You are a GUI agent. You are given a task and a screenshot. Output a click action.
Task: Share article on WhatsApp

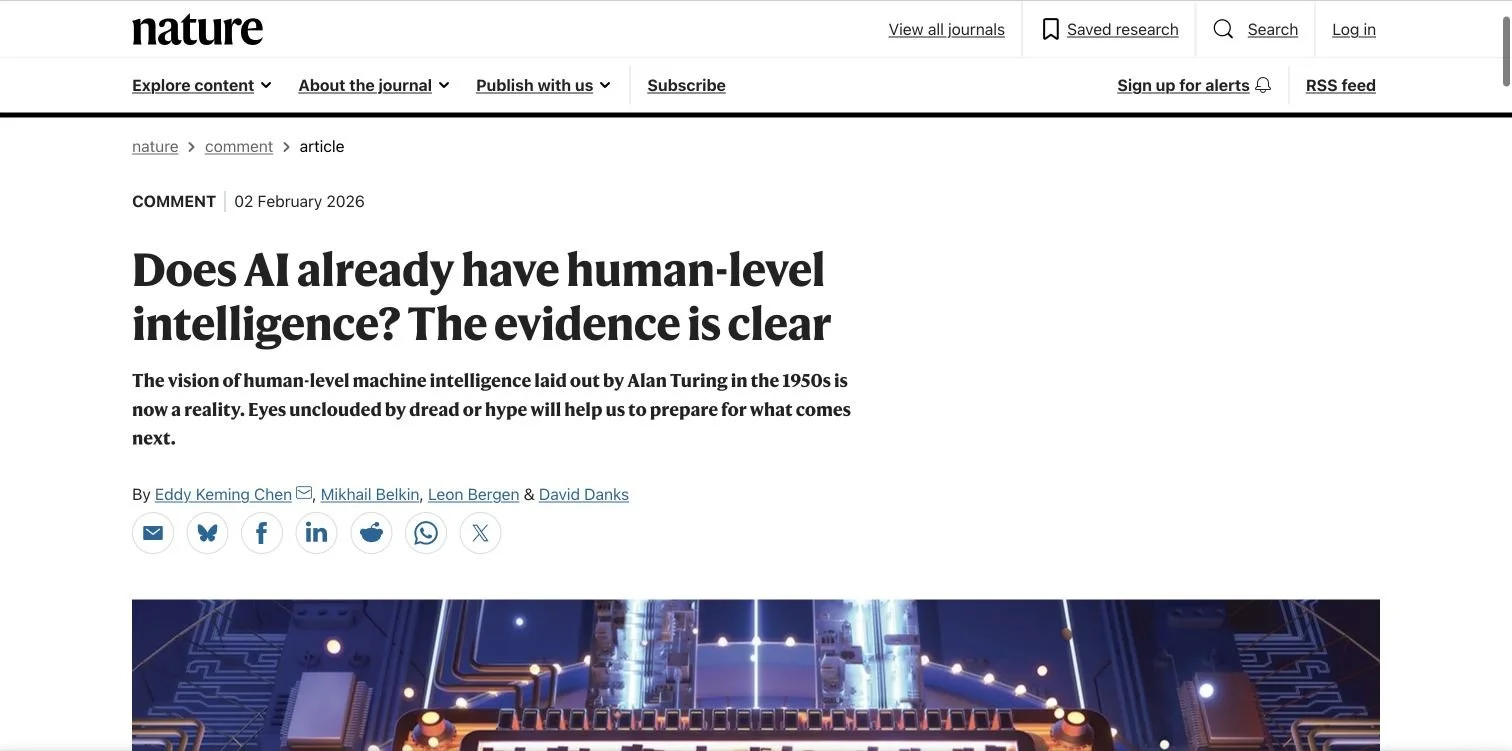[426, 533]
